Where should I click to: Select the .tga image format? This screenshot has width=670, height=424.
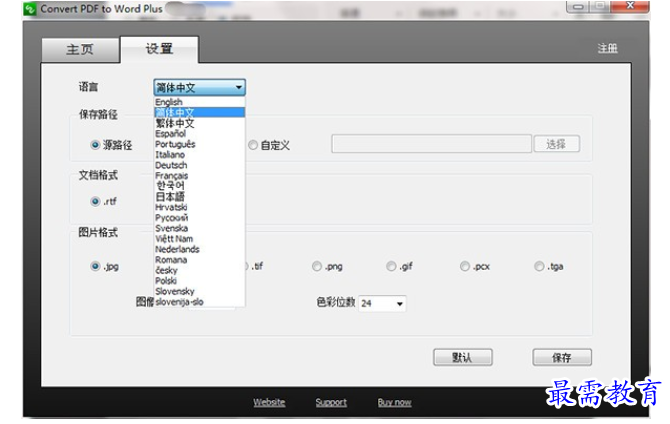point(539,266)
